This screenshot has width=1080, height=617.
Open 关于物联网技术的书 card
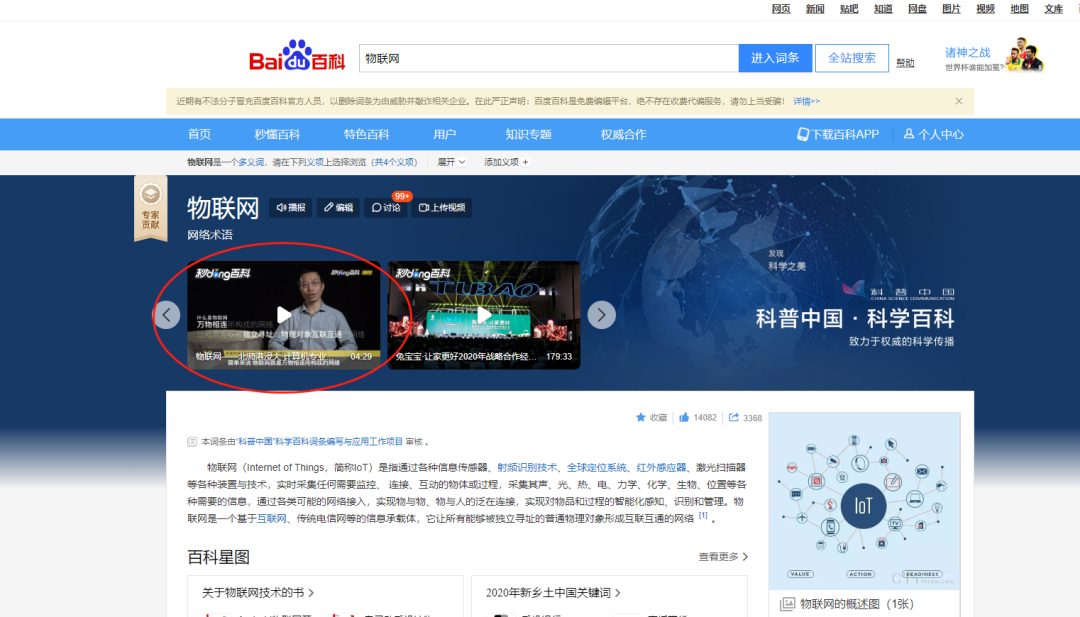258,592
